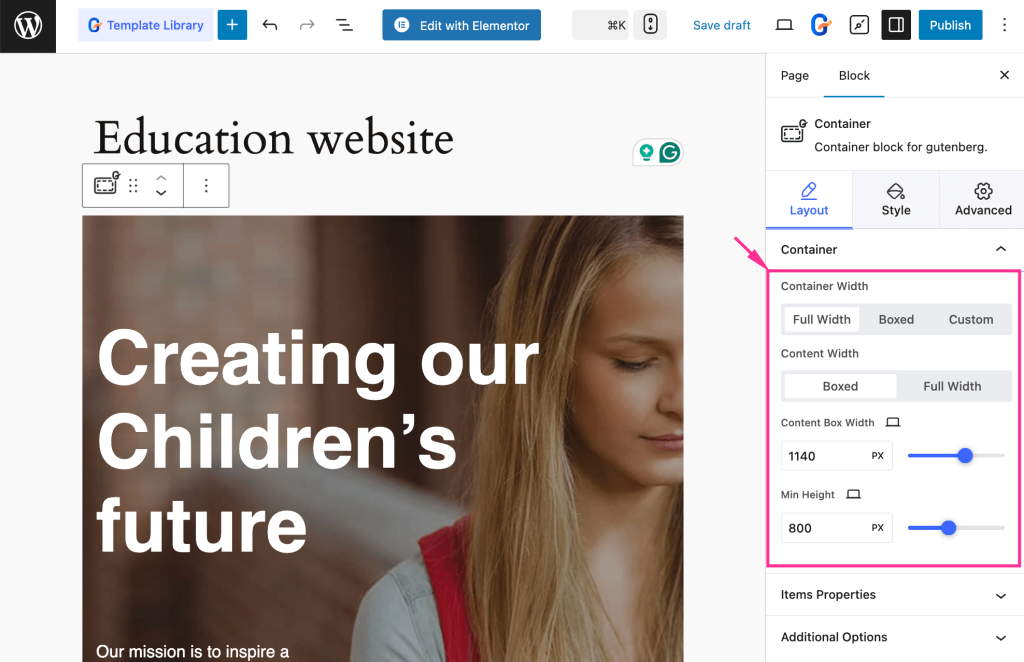This screenshot has height=662, width=1024.
Task: Click the Container block icon in toolbar
Action: [x=106, y=185]
